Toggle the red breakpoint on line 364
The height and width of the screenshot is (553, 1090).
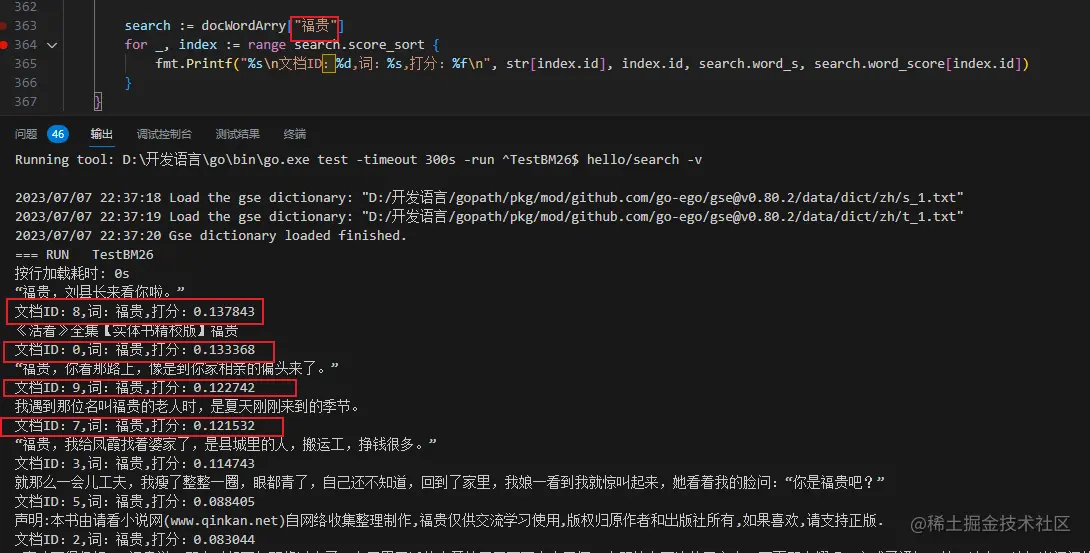coord(3,44)
